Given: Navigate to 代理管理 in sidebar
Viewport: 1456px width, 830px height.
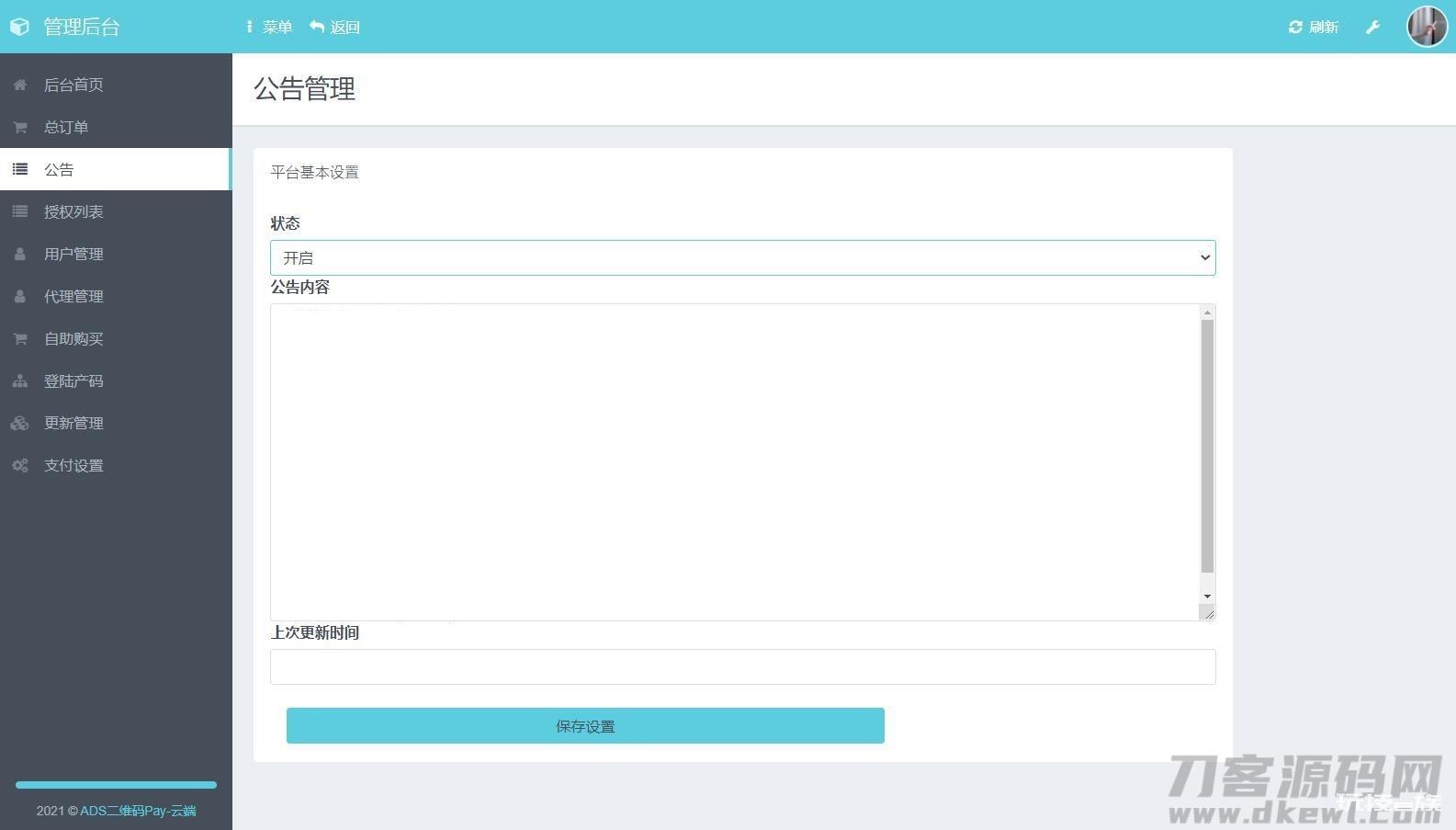Looking at the screenshot, I should (x=116, y=296).
